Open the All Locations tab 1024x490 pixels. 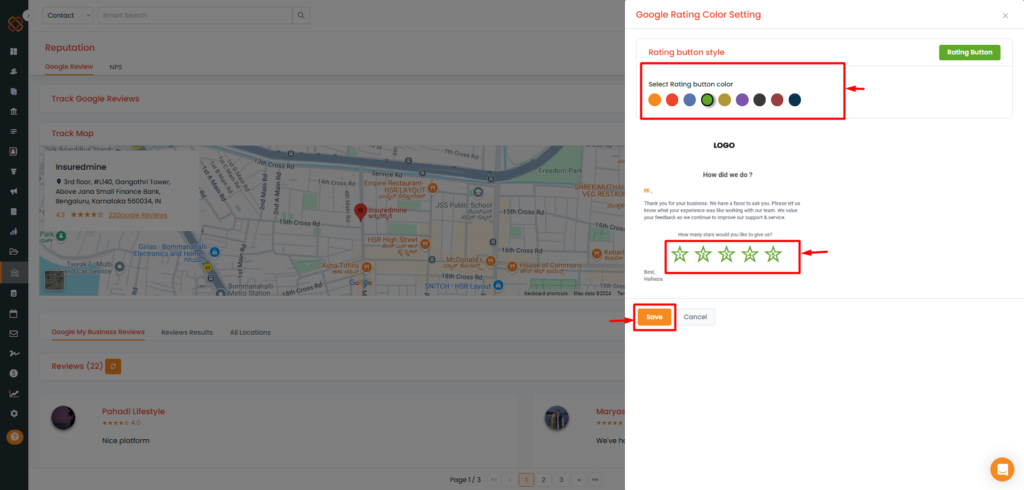[250, 332]
